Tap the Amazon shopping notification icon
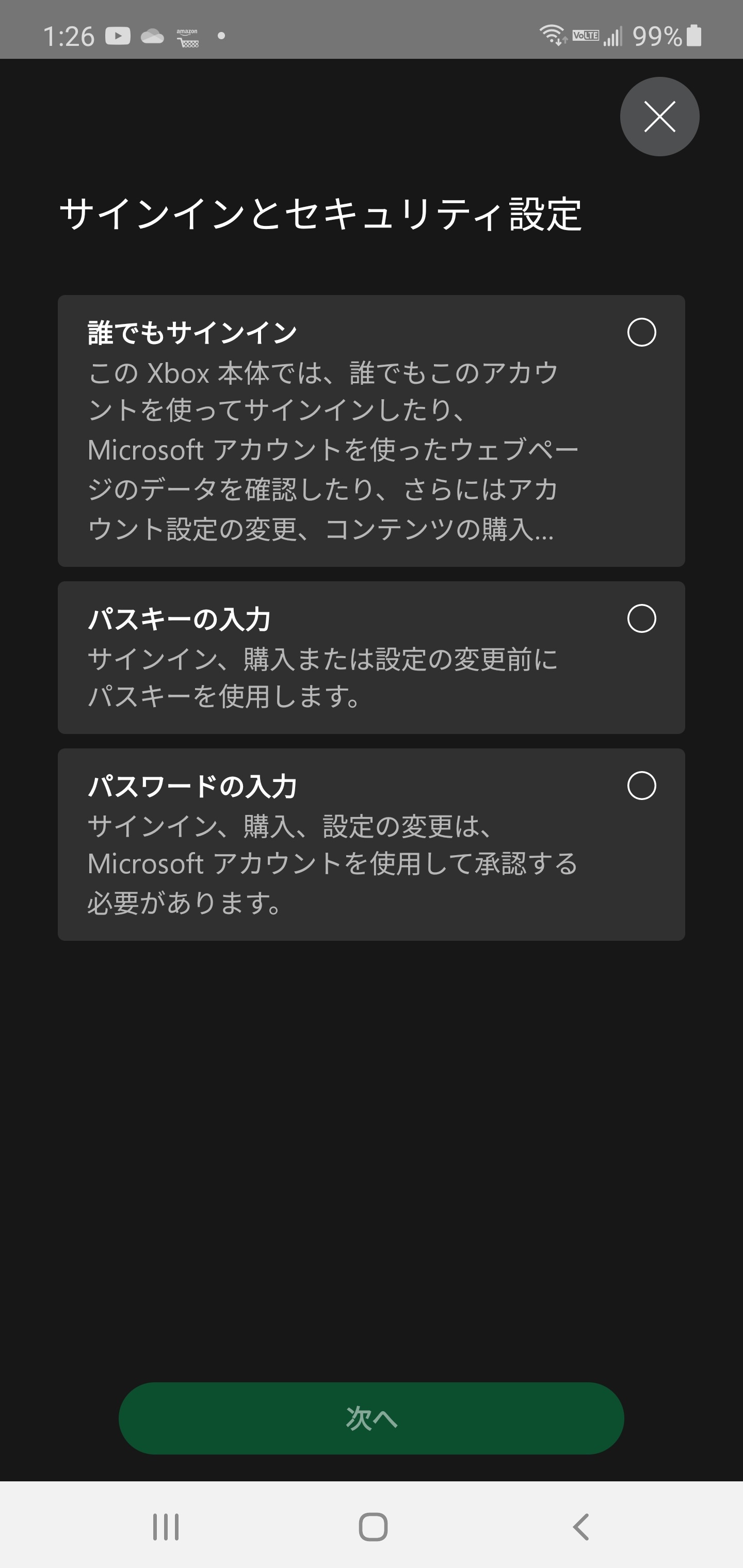Viewport: 743px width, 1568px height. click(188, 38)
